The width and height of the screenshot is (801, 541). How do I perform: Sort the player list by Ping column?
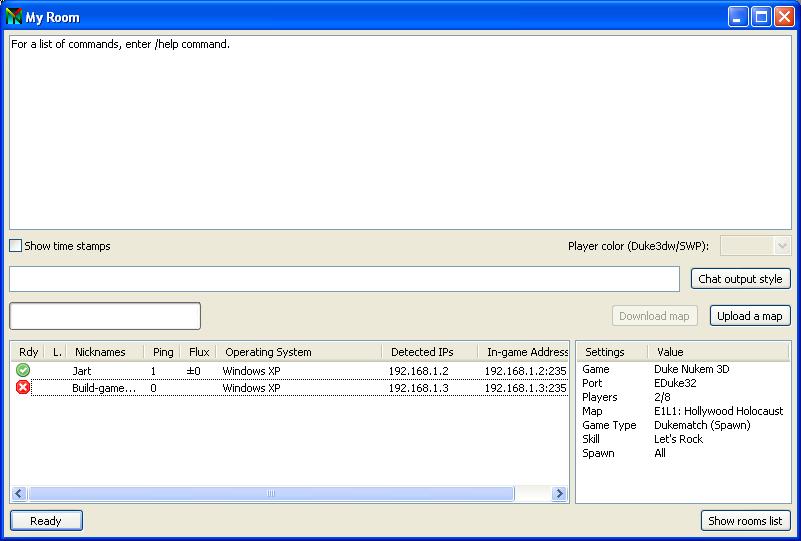pos(162,352)
